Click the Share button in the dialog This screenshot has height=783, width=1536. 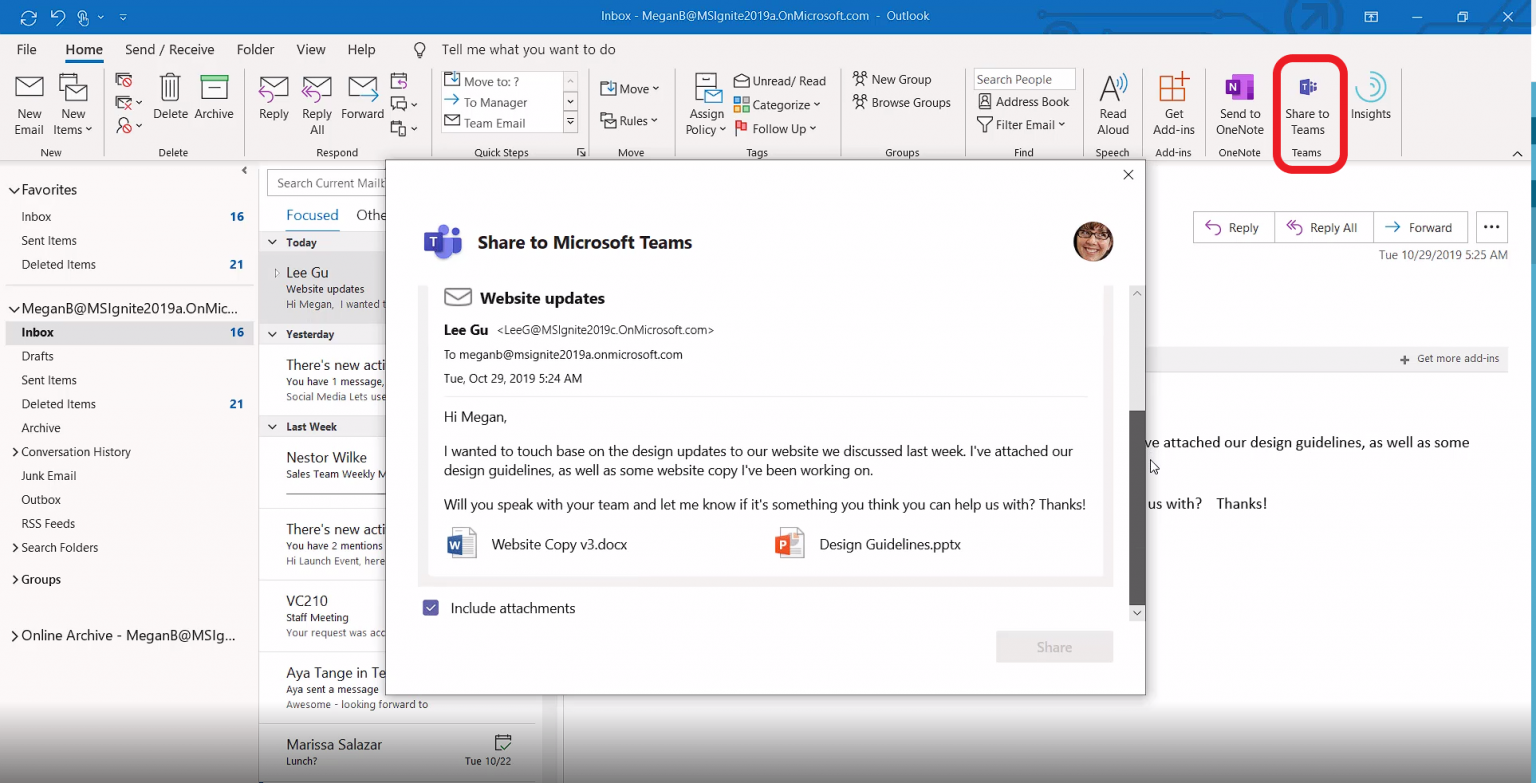click(1054, 647)
